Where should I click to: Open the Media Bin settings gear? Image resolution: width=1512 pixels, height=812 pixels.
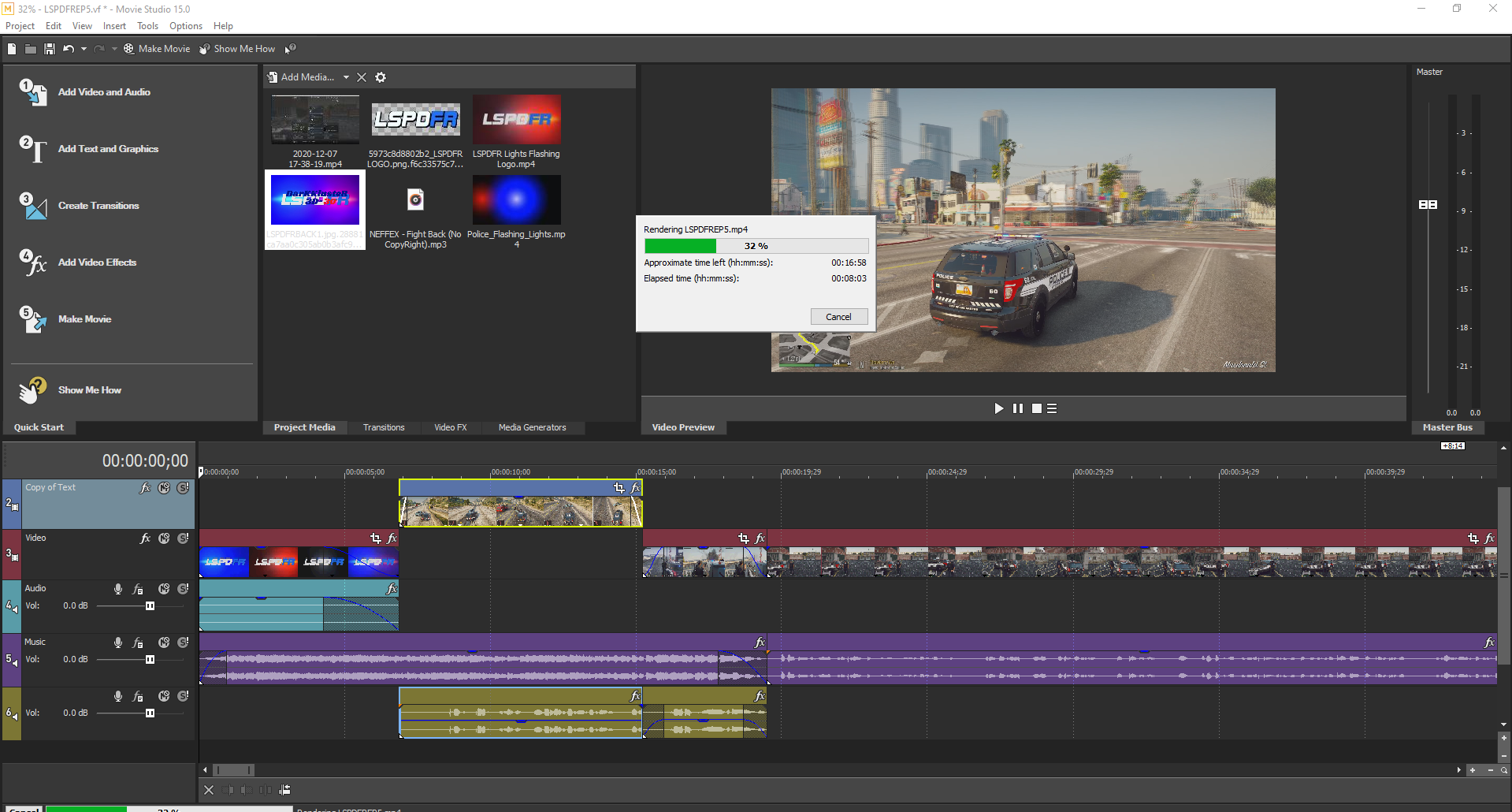pos(381,77)
